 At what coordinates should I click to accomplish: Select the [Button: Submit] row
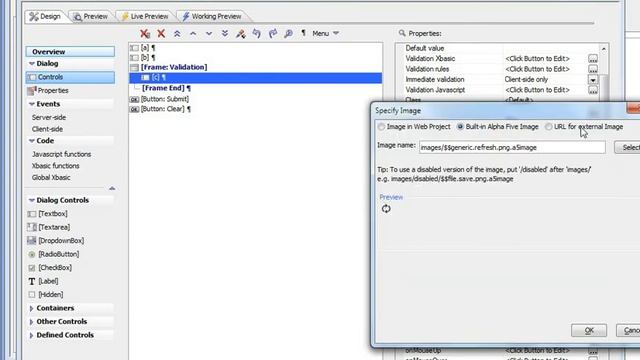point(256,99)
